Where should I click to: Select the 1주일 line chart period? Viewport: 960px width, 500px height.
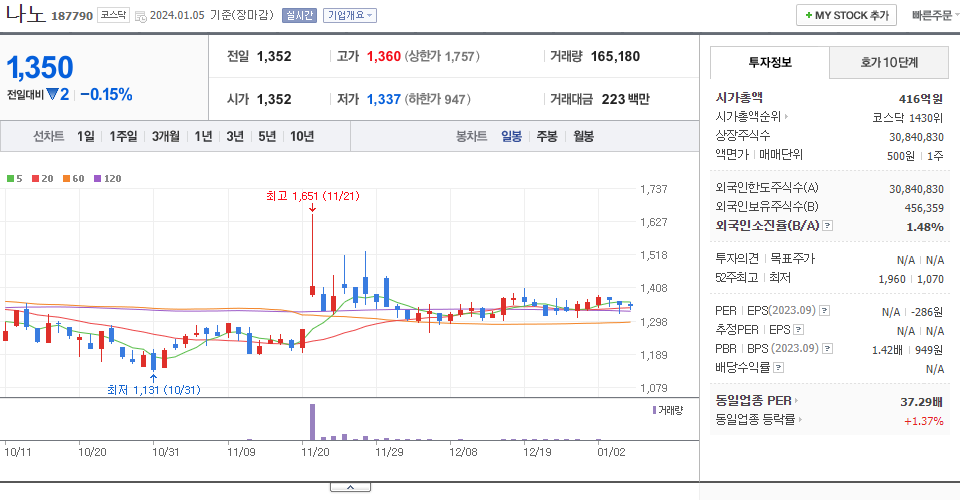(x=123, y=136)
